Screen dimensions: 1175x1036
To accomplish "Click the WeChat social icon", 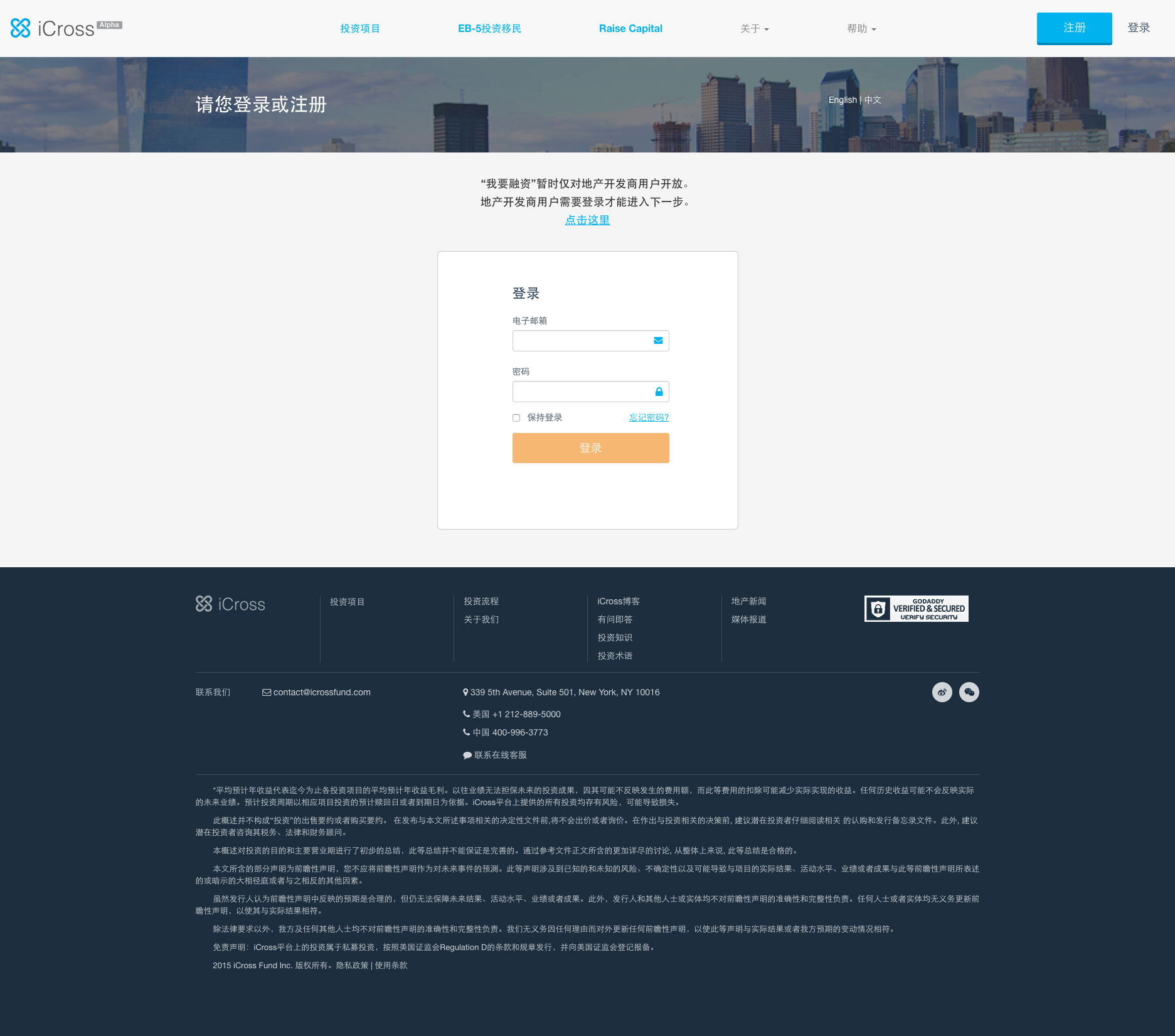I will (x=969, y=692).
